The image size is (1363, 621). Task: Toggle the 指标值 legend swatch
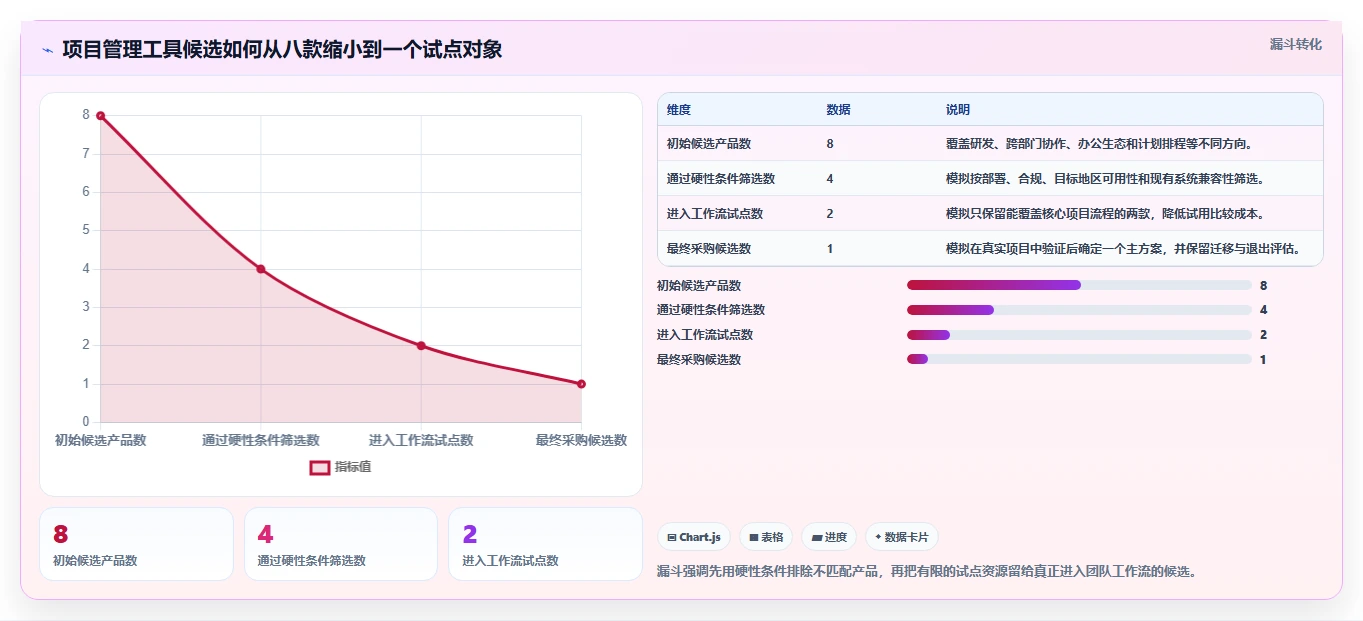[x=320, y=467]
